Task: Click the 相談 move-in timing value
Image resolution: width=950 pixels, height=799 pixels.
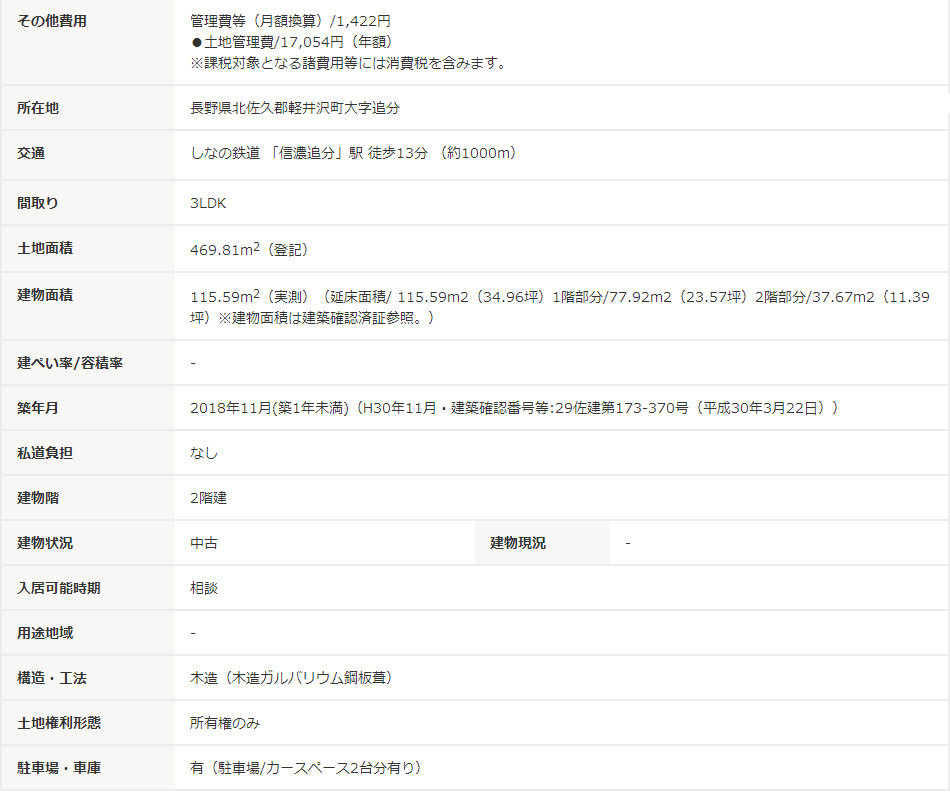Action: click(x=204, y=588)
